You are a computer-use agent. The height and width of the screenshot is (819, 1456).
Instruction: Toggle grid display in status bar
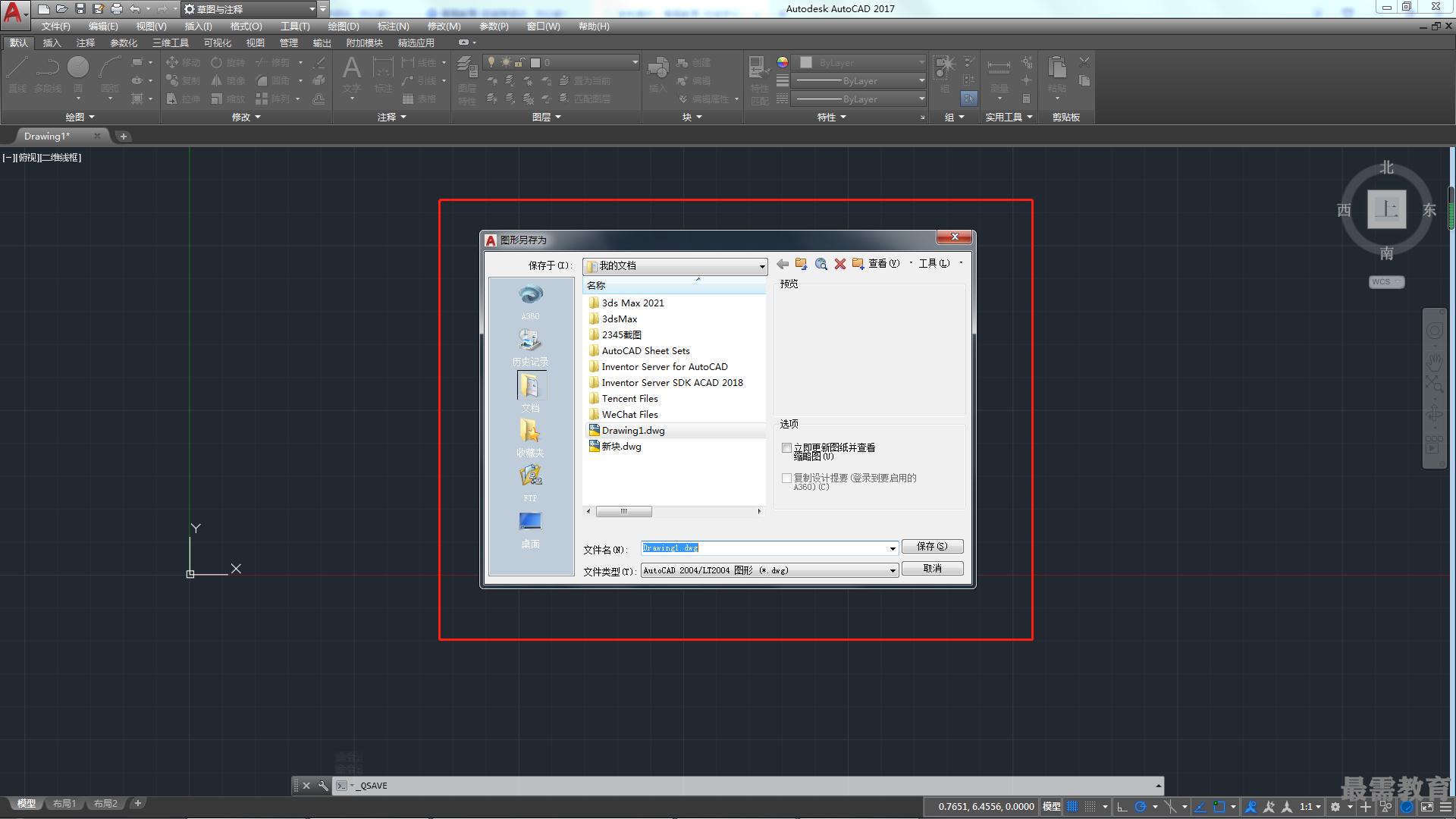[1072, 807]
